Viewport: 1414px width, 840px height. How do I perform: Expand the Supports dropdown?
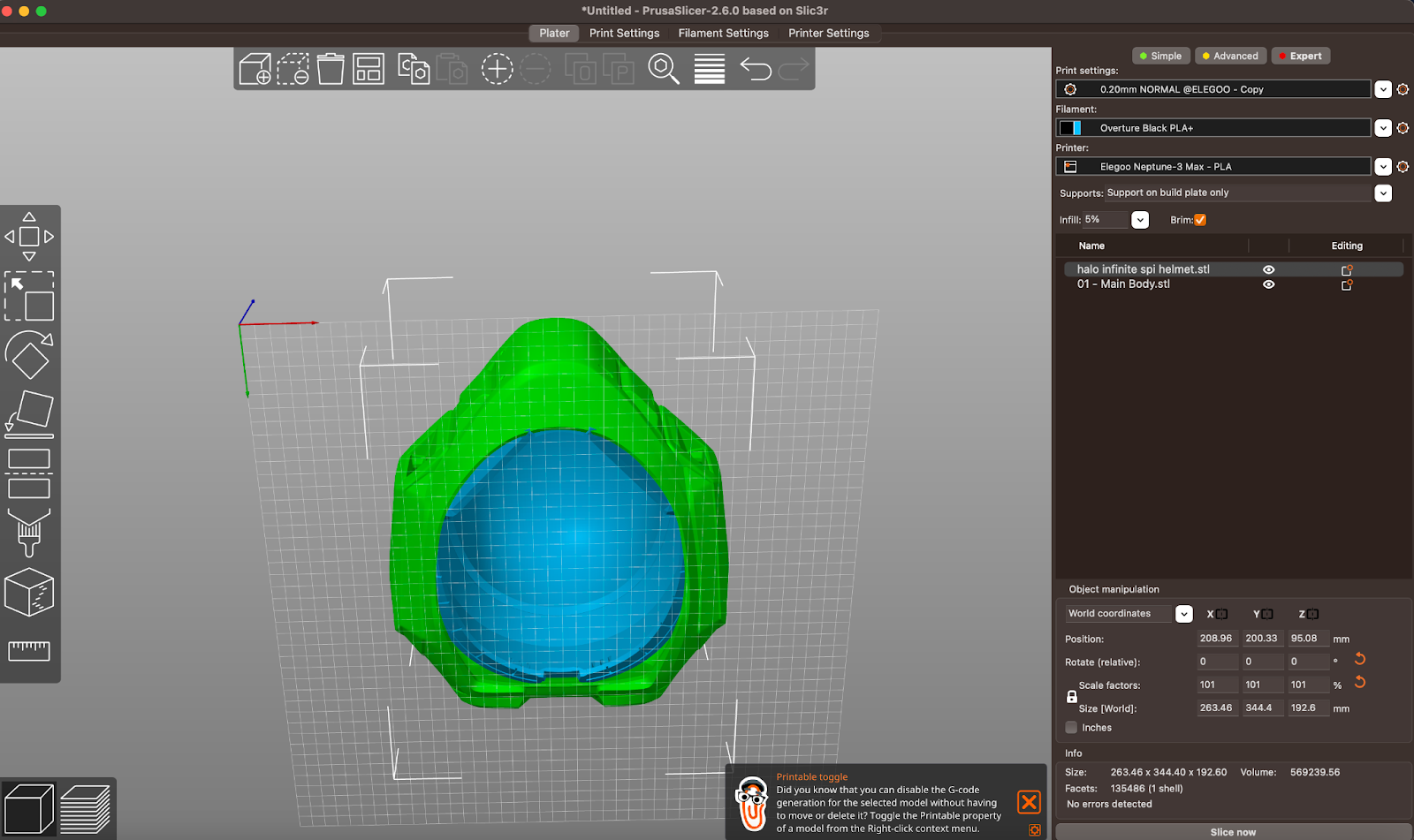pos(1383,193)
